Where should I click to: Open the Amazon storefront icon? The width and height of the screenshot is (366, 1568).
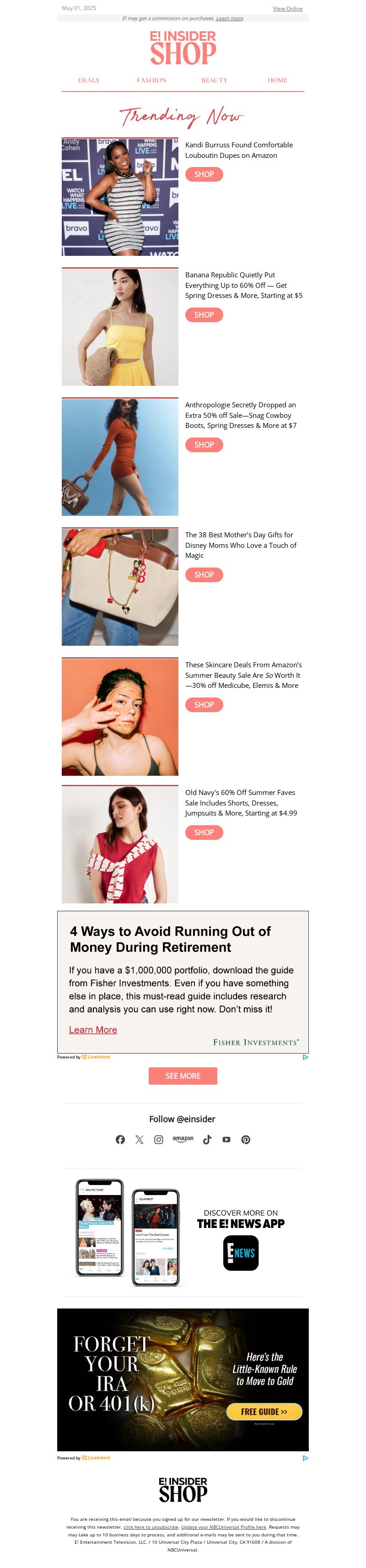pyautogui.click(x=183, y=1139)
